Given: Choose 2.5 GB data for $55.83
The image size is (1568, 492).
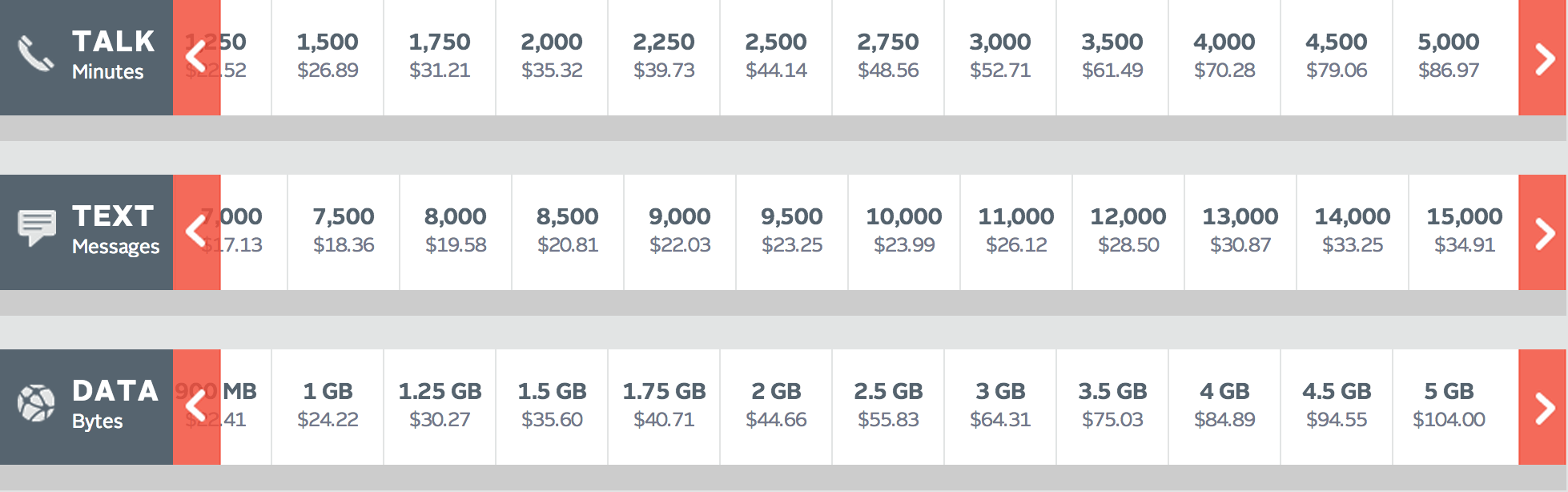Looking at the screenshot, I should [888, 405].
